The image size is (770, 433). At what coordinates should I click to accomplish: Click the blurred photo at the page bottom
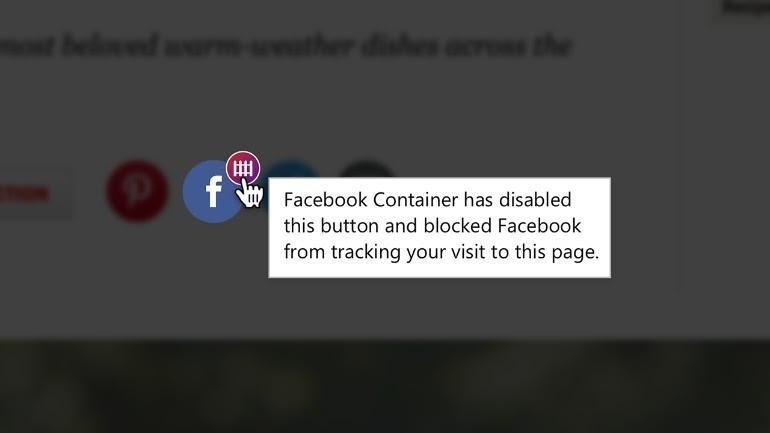click(x=385, y=386)
